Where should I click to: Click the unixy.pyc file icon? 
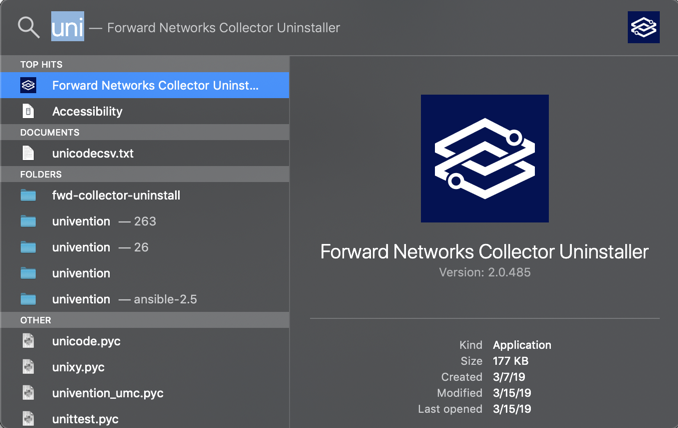pyautogui.click(x=28, y=367)
